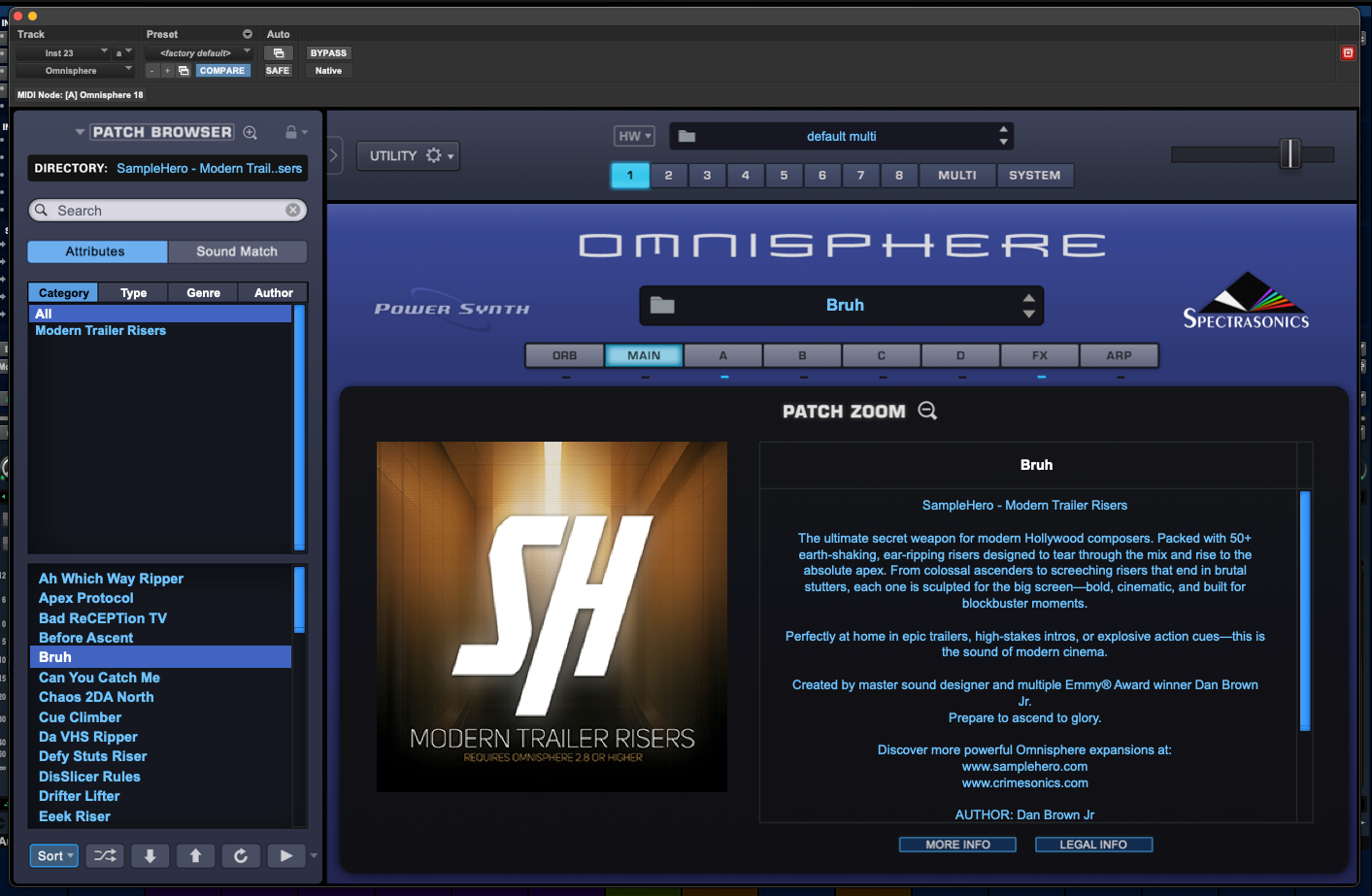1372x896 pixels.
Task: Select the Category filter column
Action: click(x=63, y=292)
